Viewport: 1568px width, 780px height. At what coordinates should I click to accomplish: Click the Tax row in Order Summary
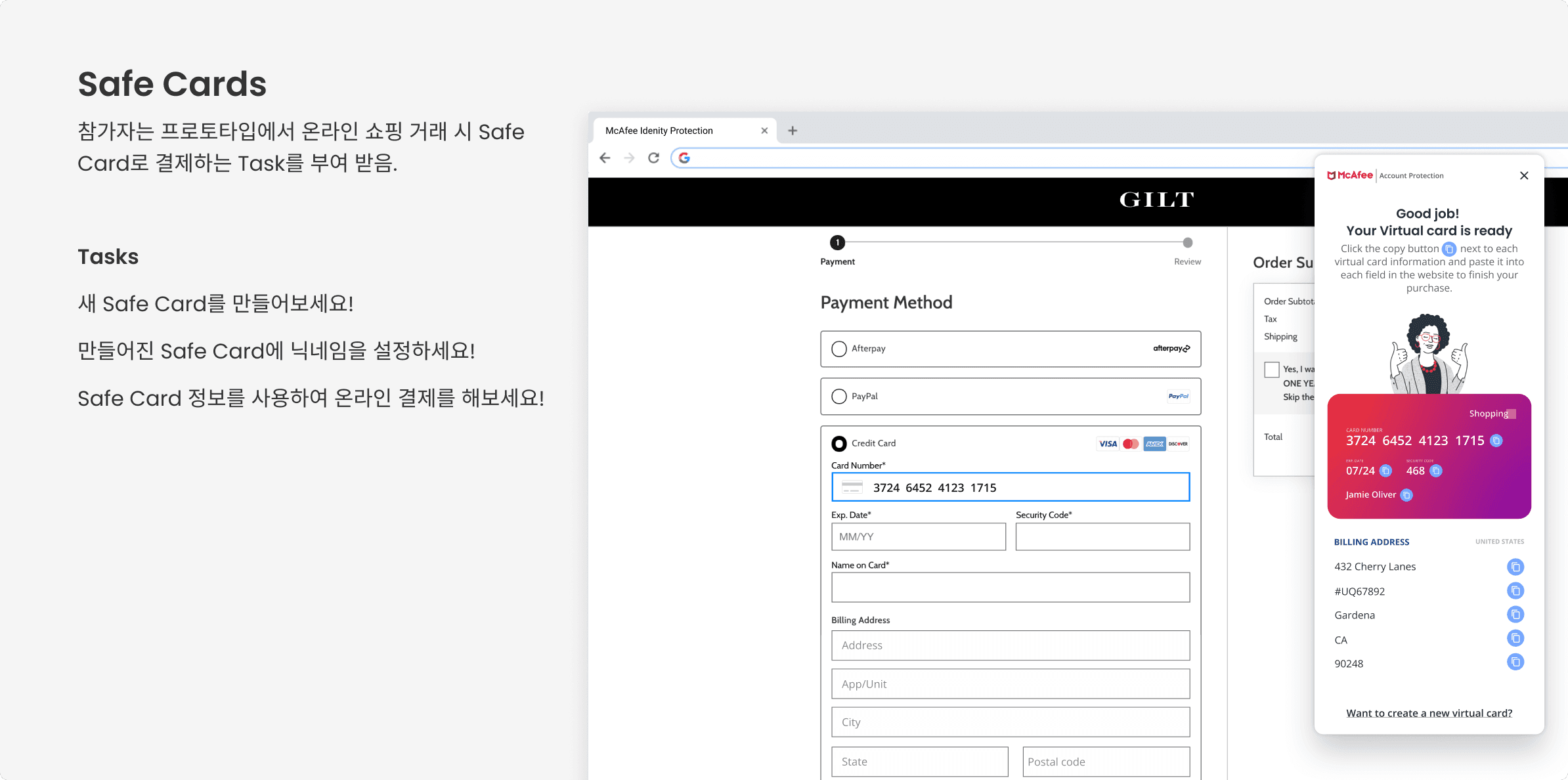(x=1271, y=319)
